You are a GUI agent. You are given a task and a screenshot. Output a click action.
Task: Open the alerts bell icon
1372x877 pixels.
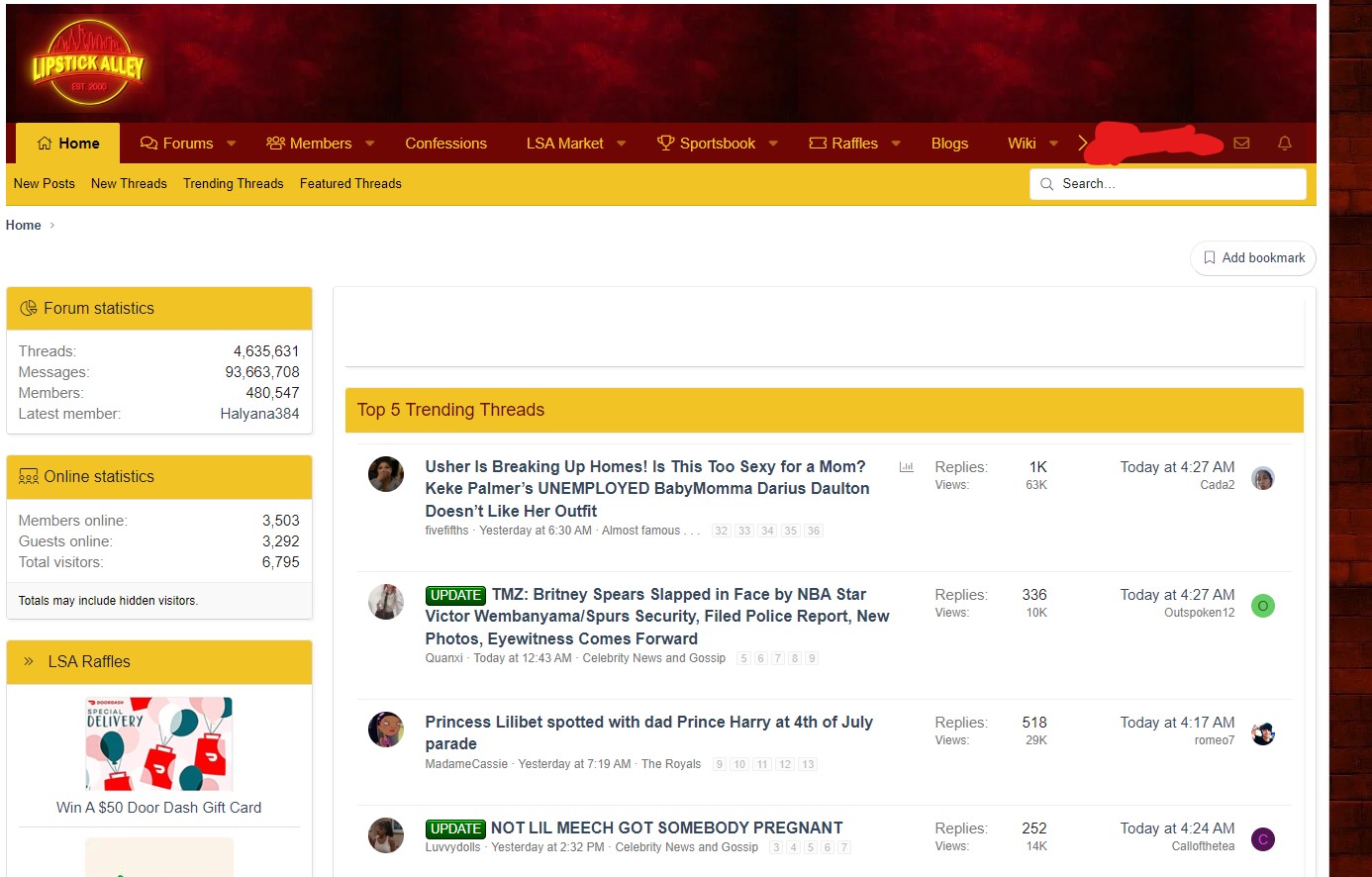(1285, 144)
